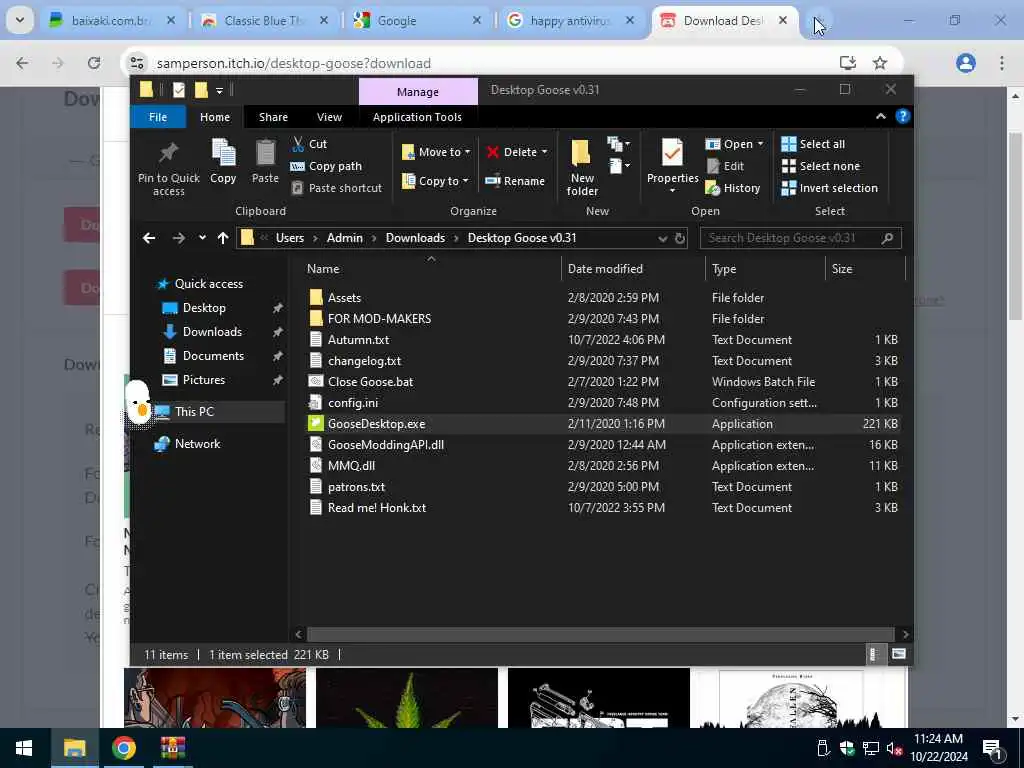Open the Delete dropdown arrow
This screenshot has height=768, width=1024.
point(544,152)
